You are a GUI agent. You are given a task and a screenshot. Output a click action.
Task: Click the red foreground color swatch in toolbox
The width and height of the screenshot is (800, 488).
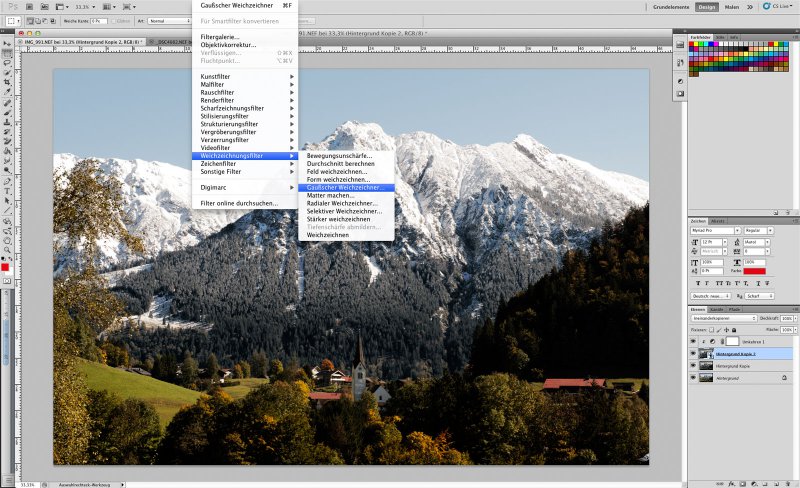[x=6, y=267]
